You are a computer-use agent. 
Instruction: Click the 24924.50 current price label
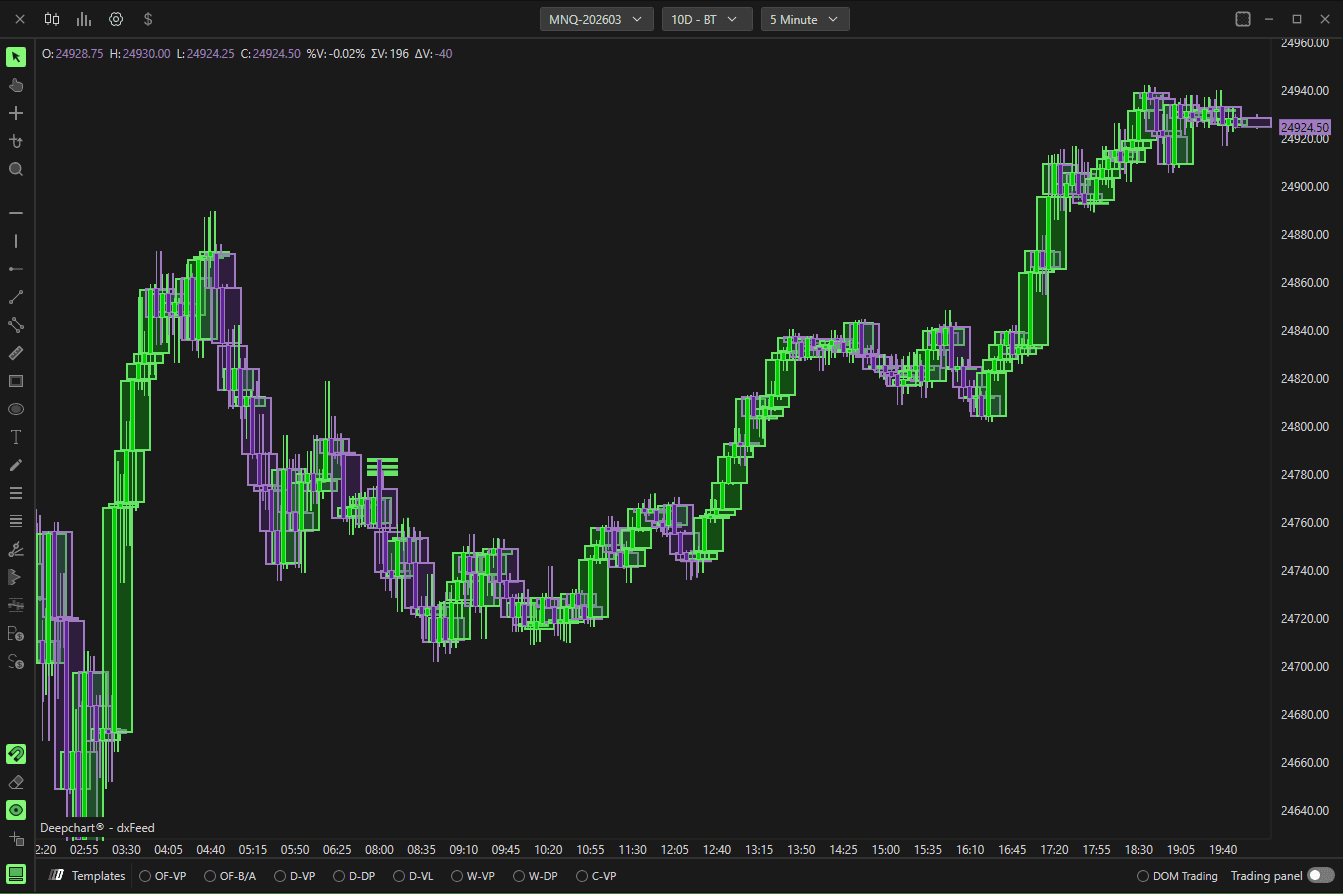click(x=1305, y=127)
